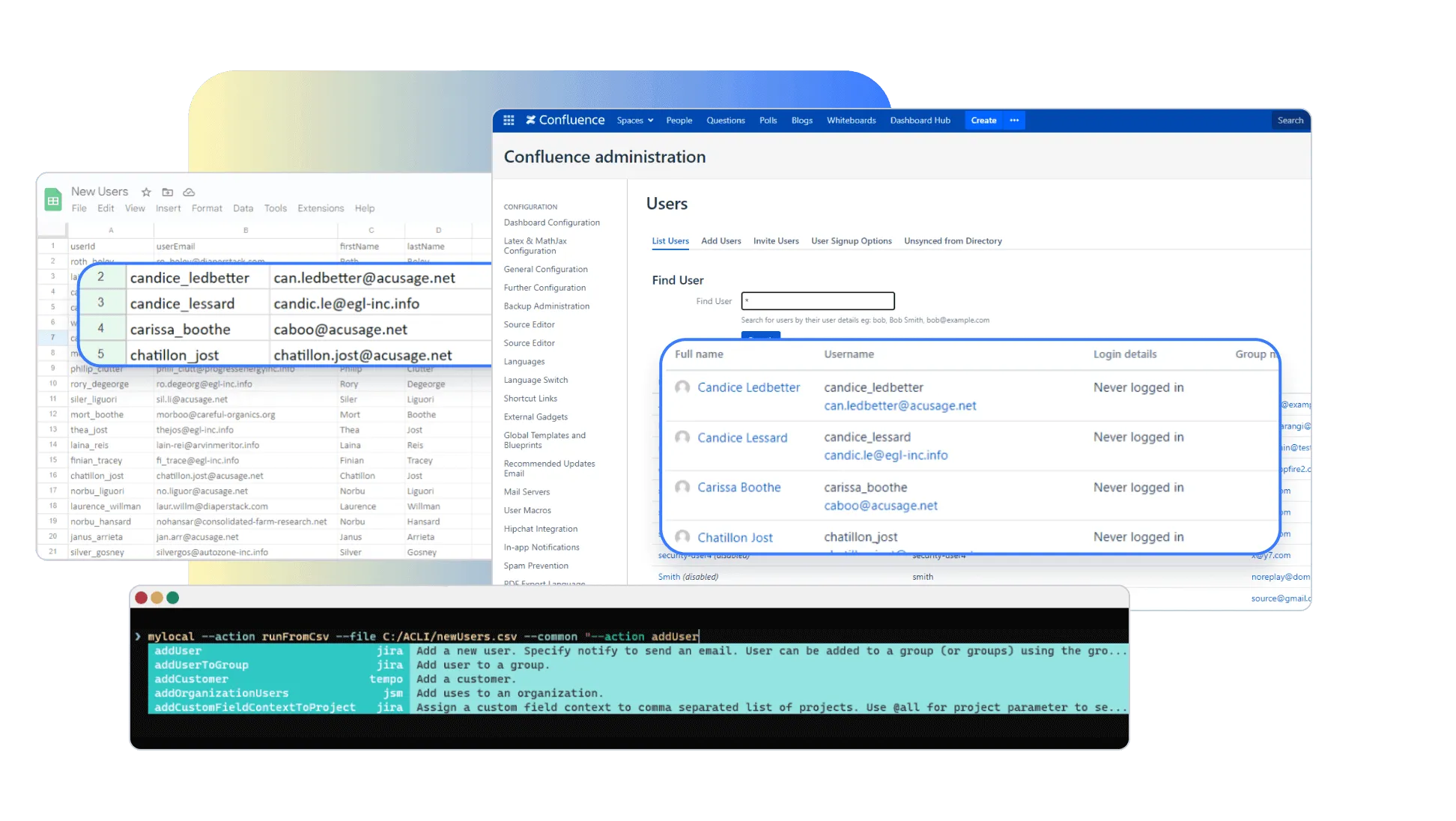
Task: Select addUserToGroup in the autocomplete list
Action: 201,665
